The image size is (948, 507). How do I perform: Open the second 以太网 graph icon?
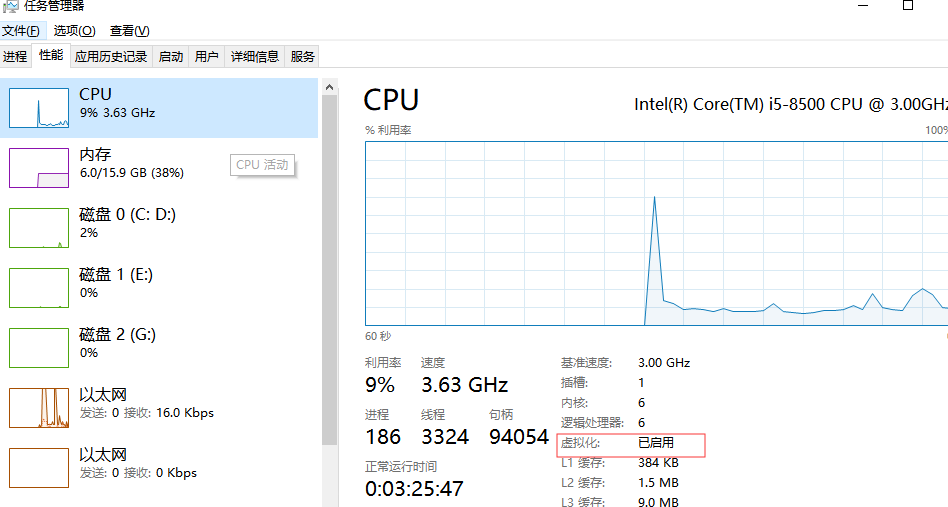tap(39, 467)
